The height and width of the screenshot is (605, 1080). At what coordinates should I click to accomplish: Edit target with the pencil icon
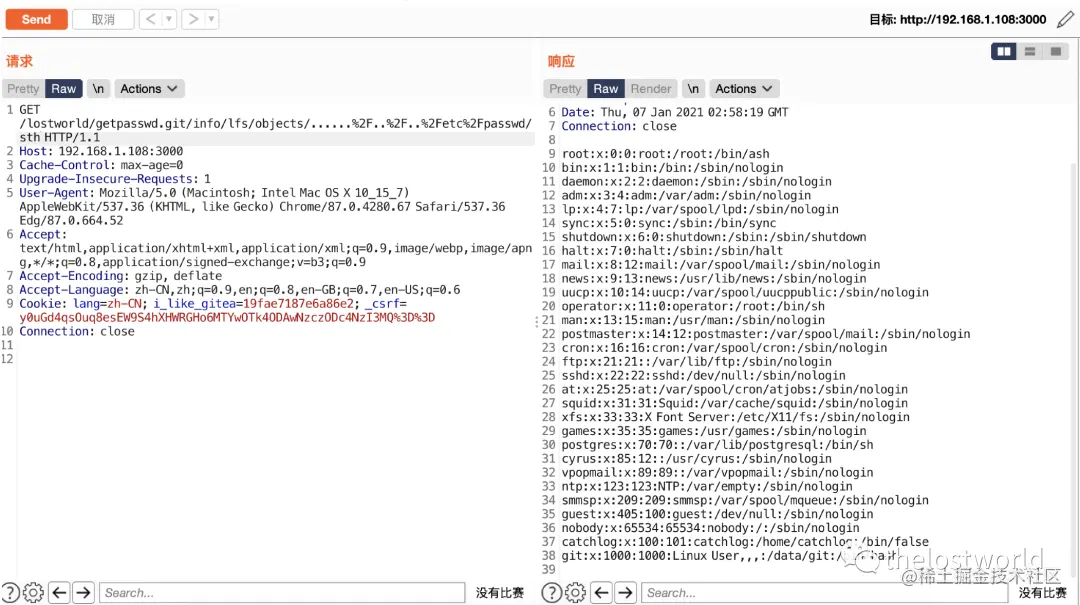click(1065, 19)
